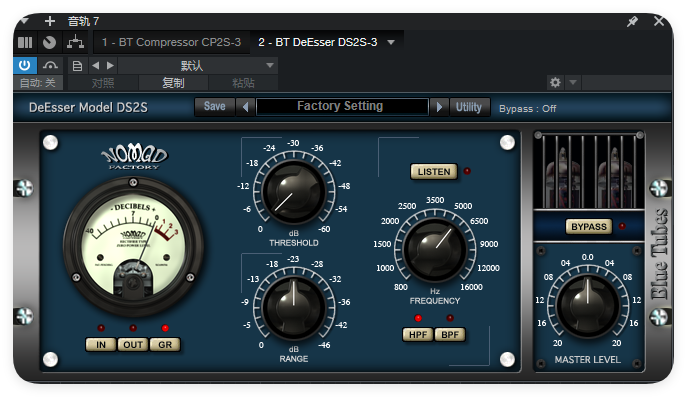
Task: Open the 默认 preset dropdown
Action: tap(197, 66)
